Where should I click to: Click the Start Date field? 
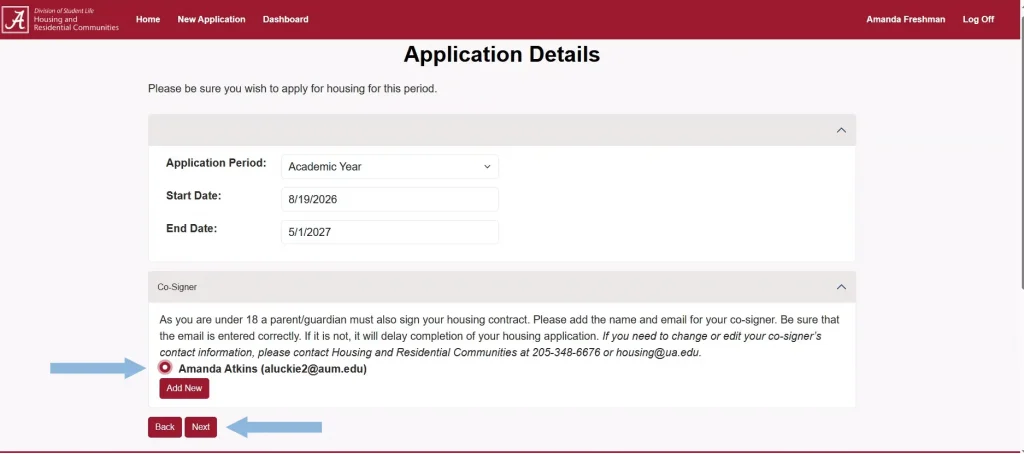(x=390, y=199)
